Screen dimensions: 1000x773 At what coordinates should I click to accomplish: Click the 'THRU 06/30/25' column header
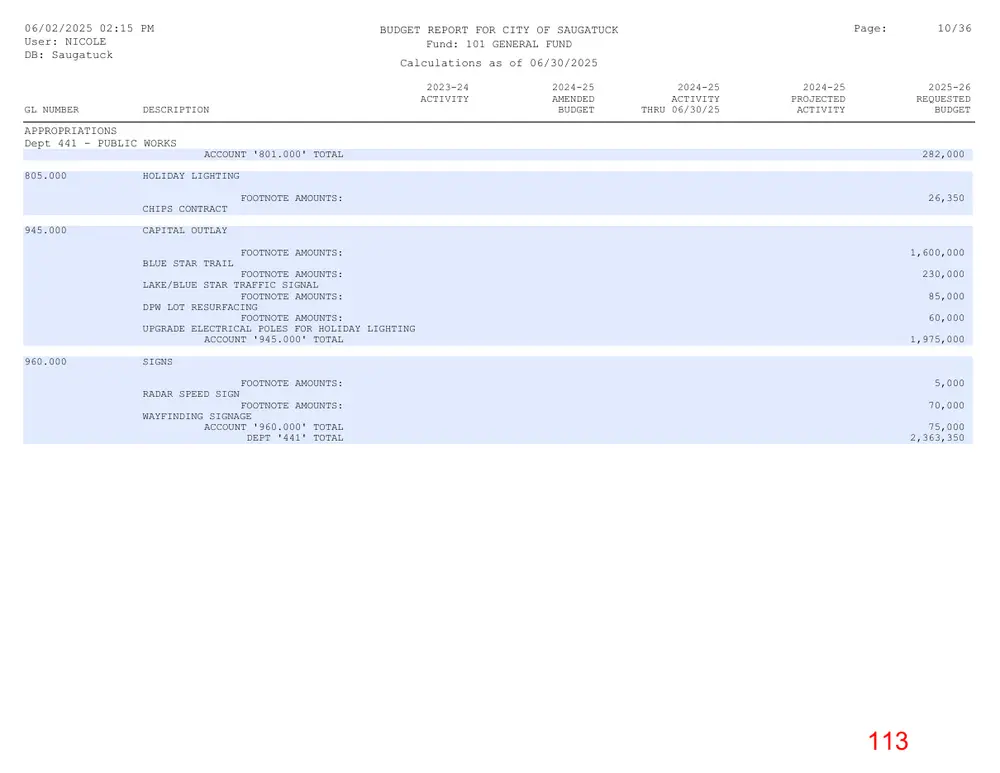pos(680,110)
